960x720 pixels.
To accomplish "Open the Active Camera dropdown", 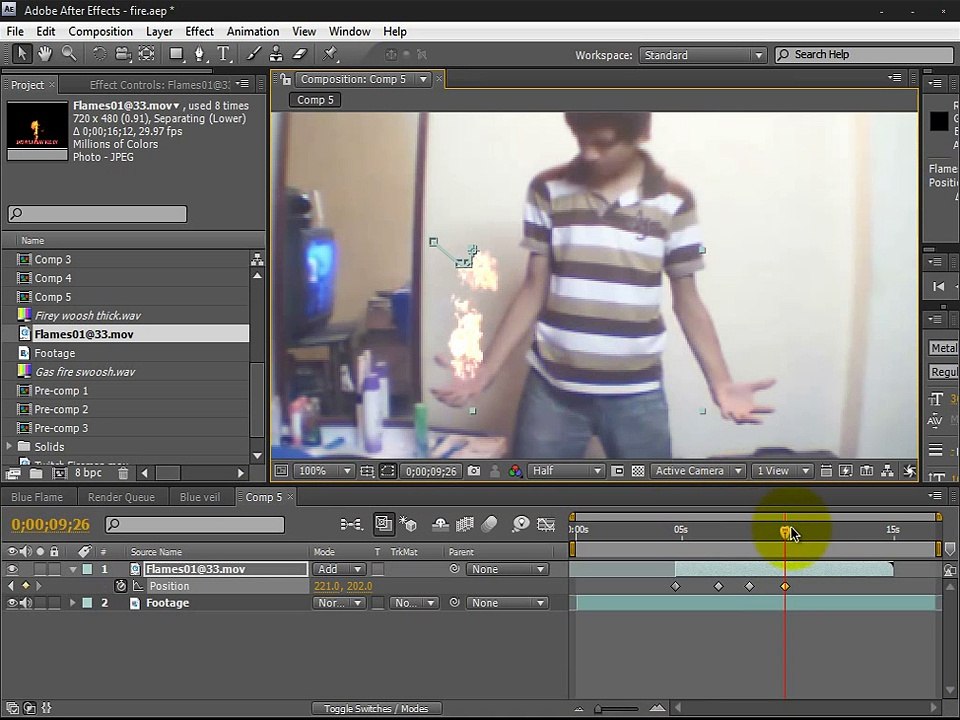I will [x=697, y=471].
